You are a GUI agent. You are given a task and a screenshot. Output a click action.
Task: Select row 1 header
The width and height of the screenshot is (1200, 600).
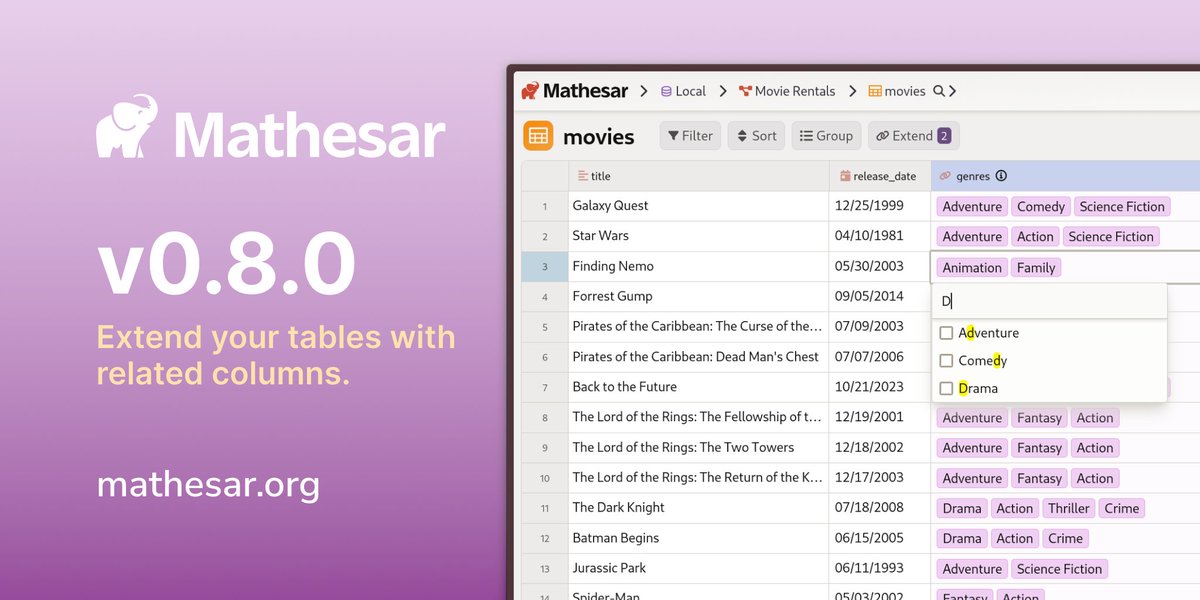coord(545,206)
